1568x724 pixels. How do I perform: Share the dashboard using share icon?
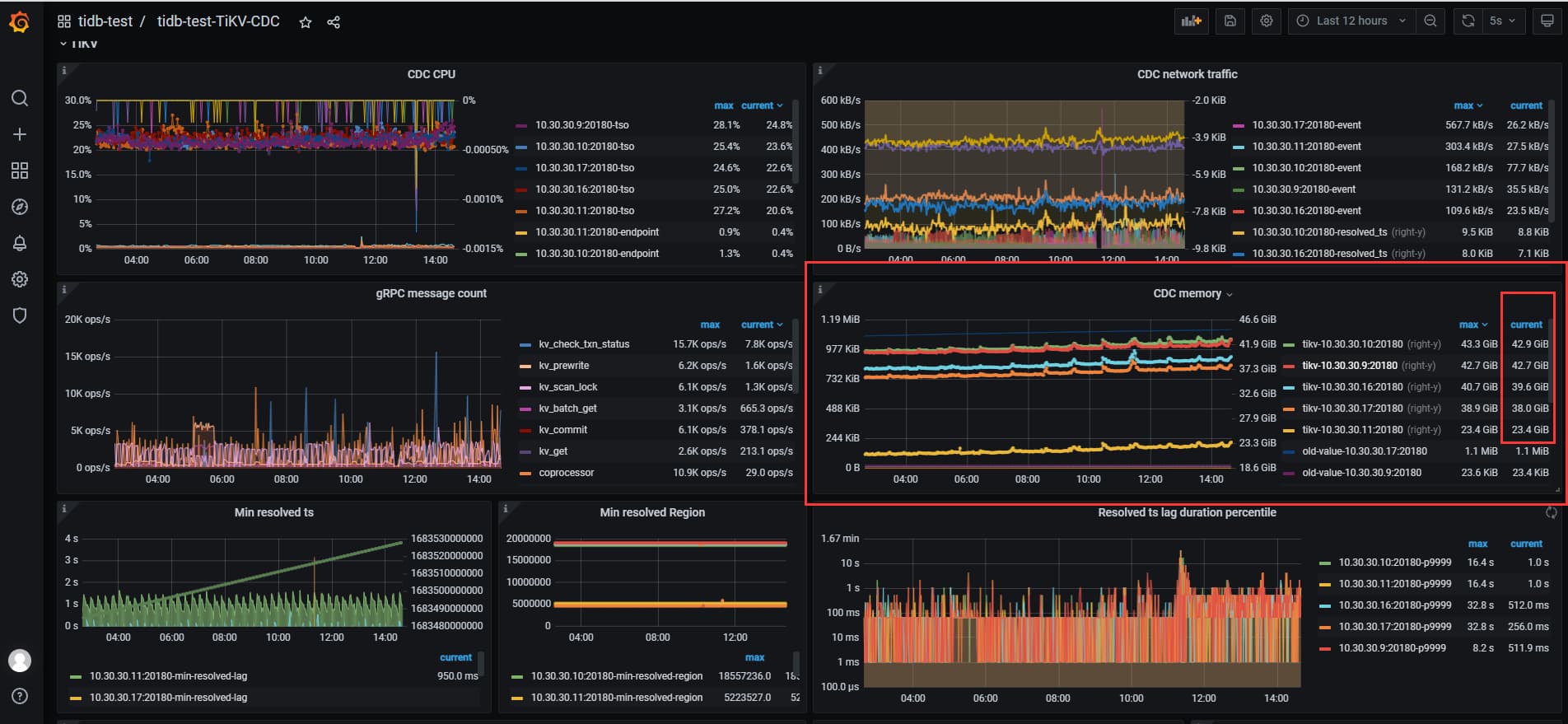334,22
